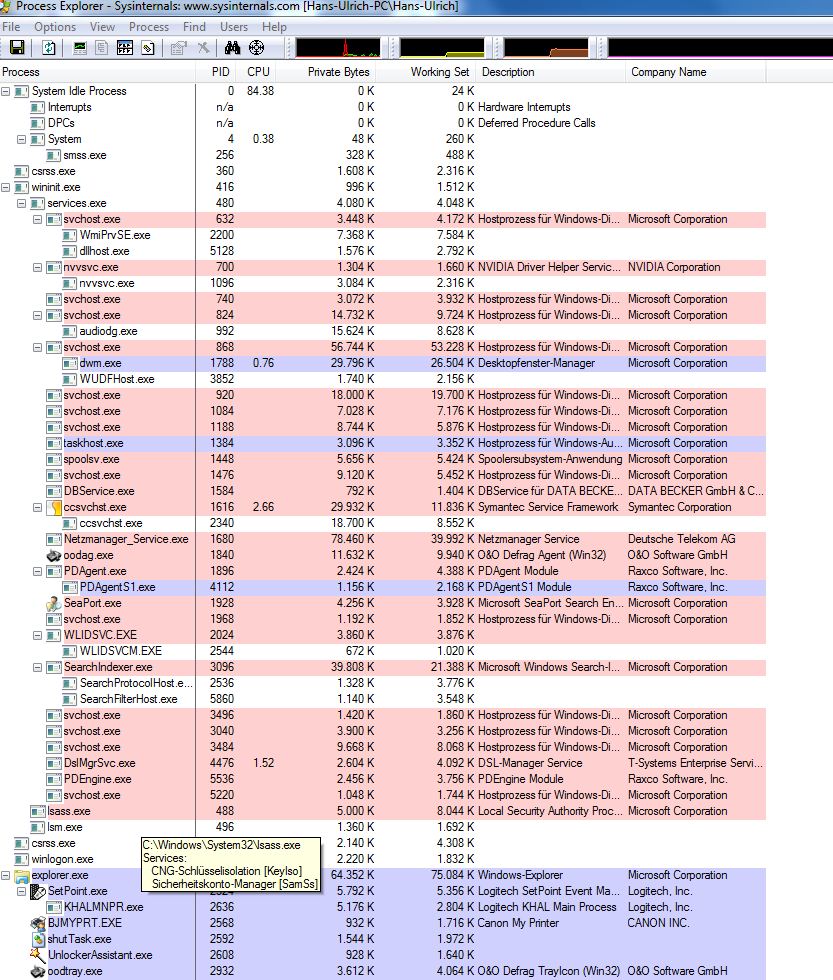
Task: Click the BJMYPRT.EXE printer icon
Action: coord(37,923)
